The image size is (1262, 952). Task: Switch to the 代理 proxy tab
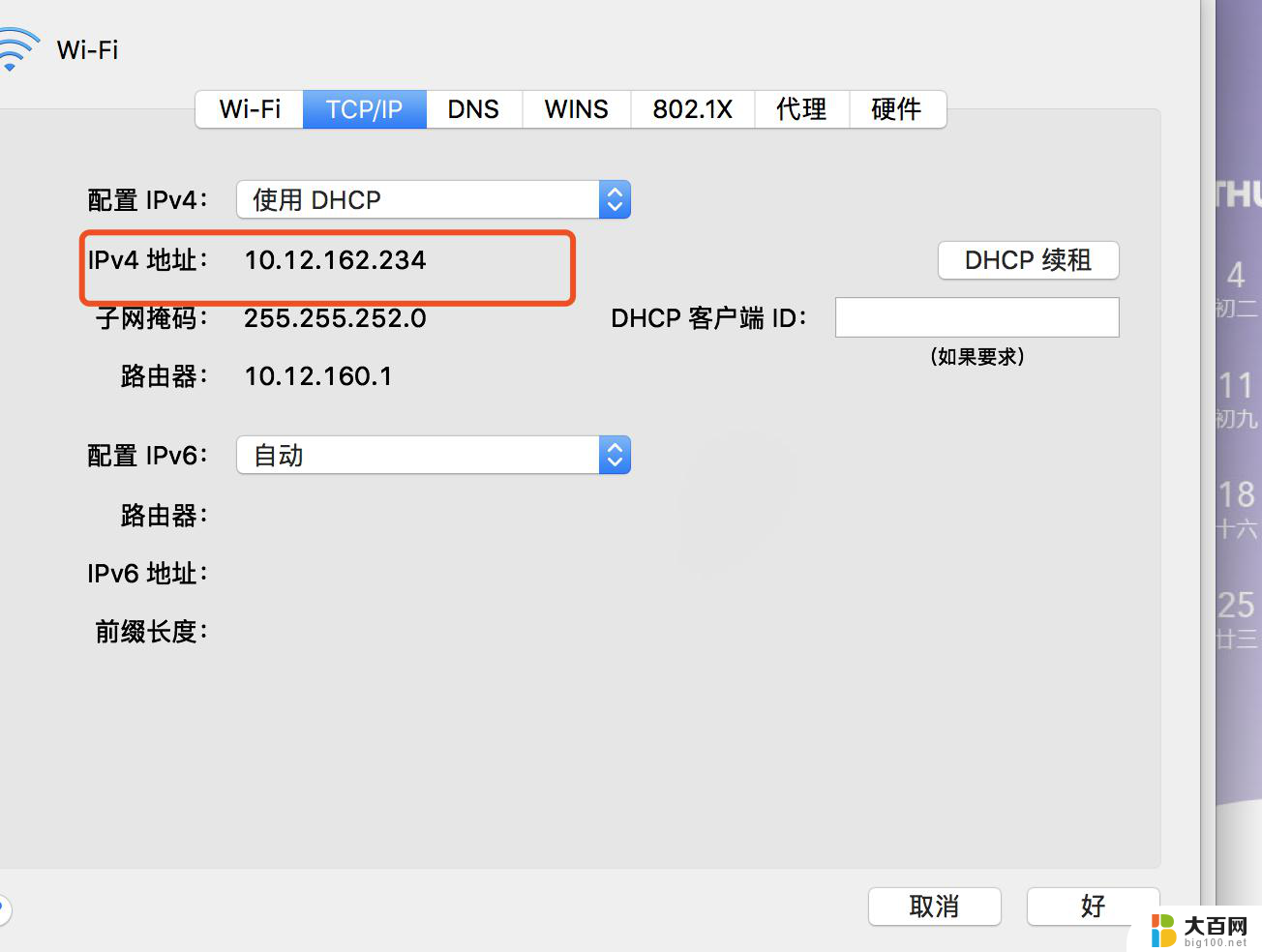801,109
